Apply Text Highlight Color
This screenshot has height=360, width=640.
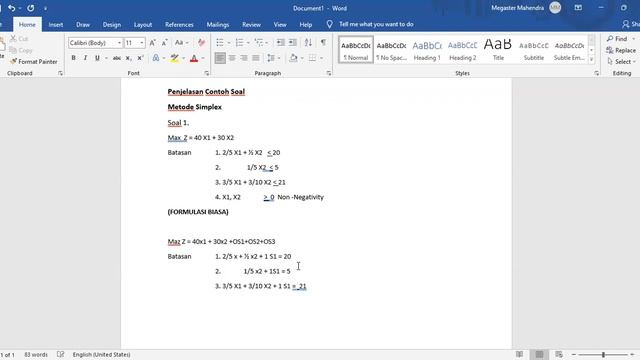coord(175,58)
